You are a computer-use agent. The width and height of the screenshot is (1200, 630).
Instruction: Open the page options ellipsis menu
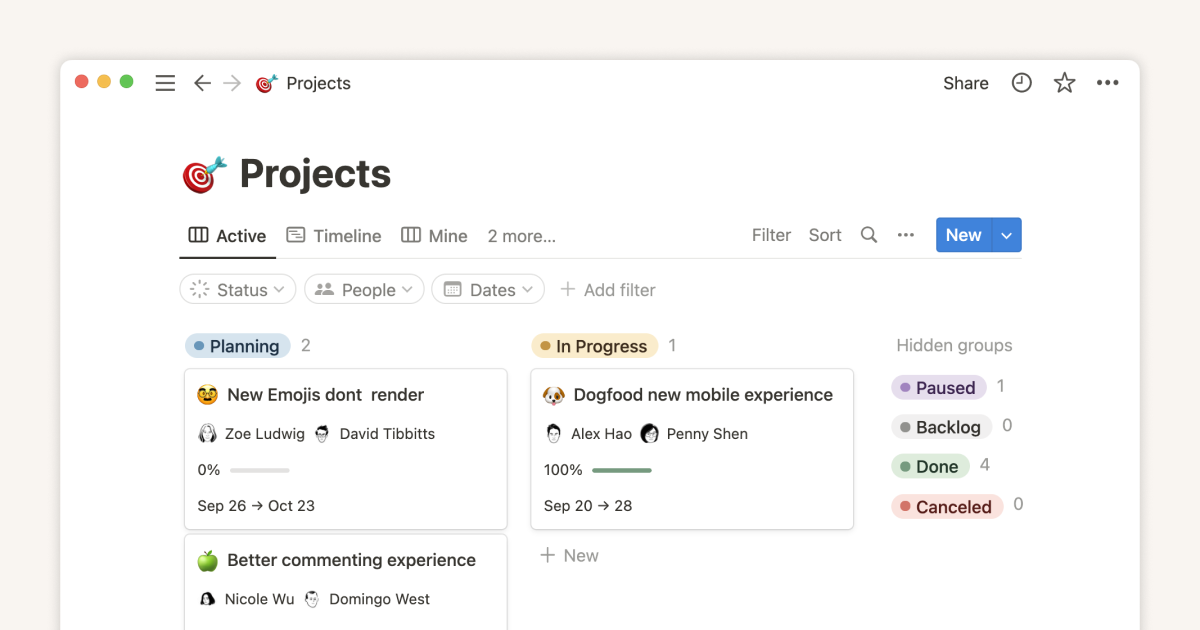point(1107,83)
